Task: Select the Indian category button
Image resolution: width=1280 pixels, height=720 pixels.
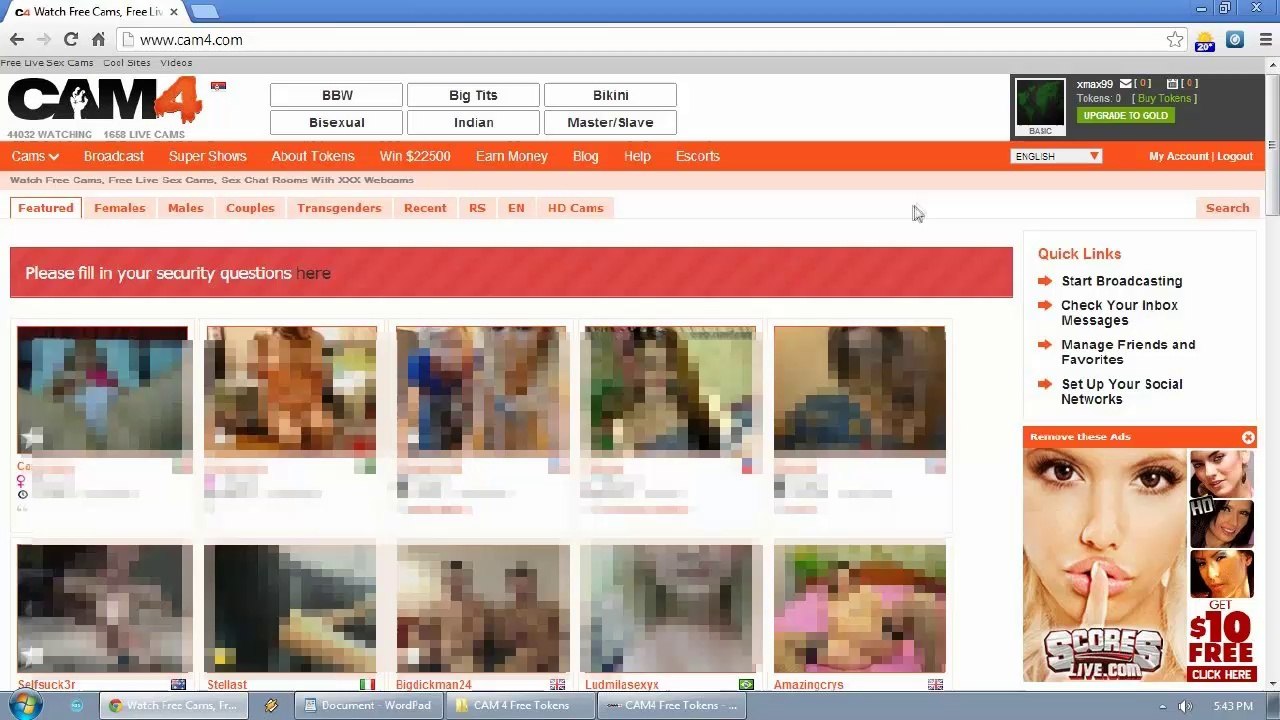Action: (473, 122)
